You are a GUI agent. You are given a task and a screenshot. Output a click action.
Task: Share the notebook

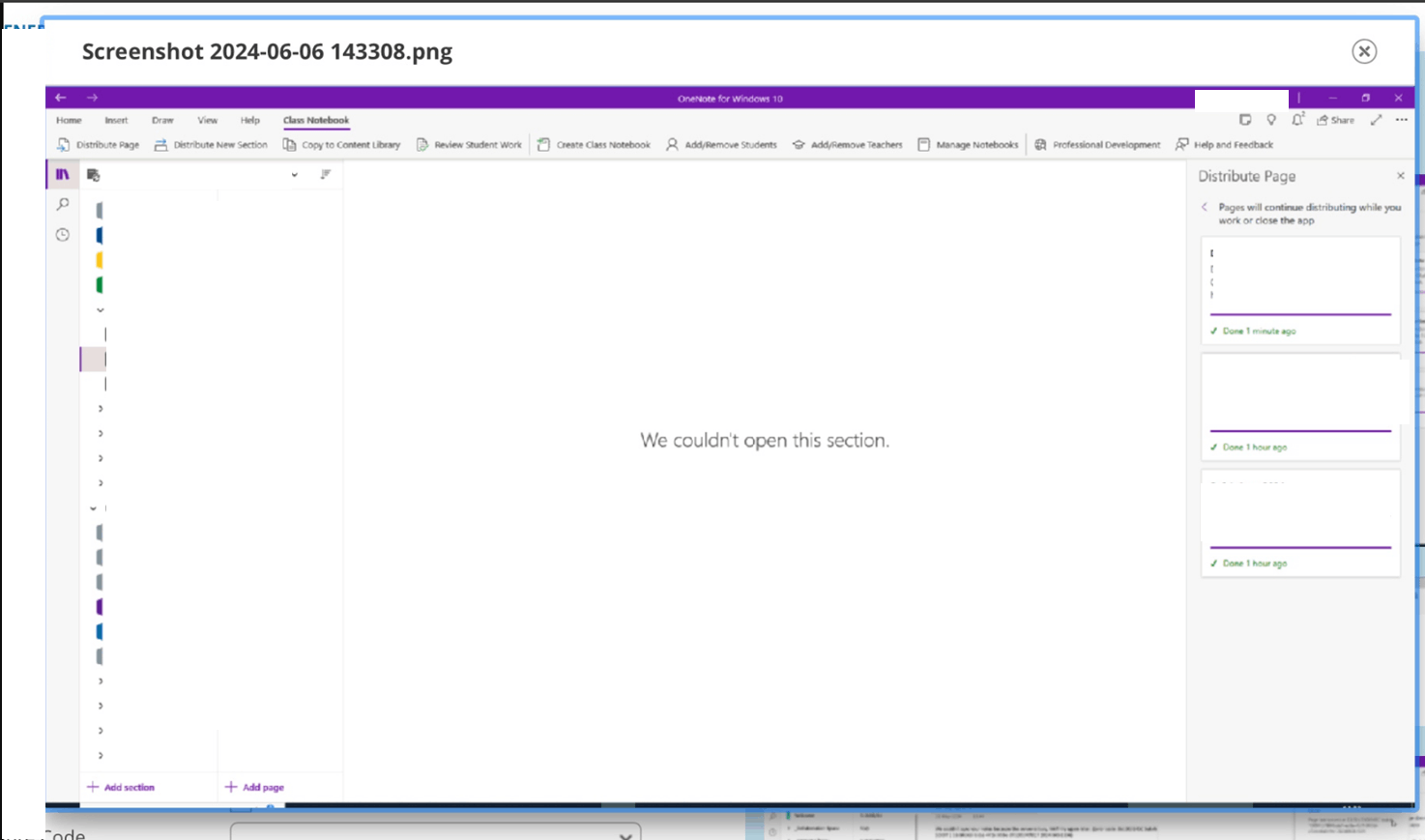(x=1335, y=119)
